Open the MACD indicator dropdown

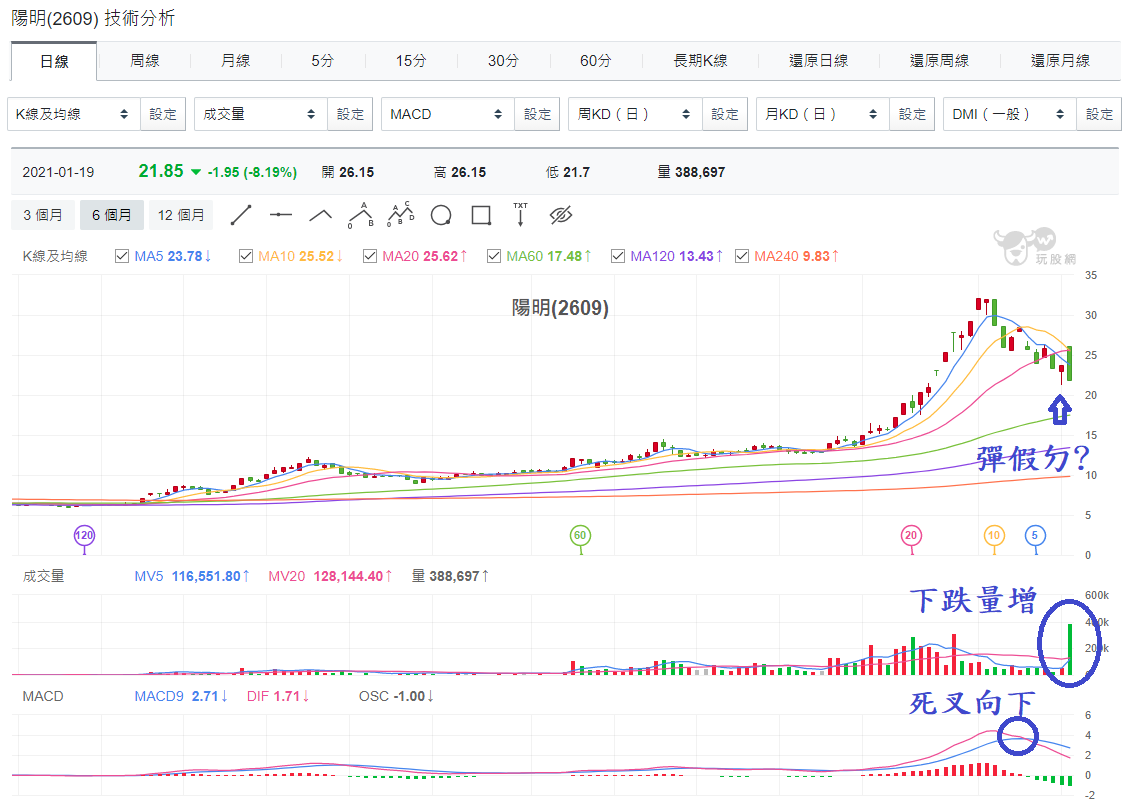(x=448, y=114)
